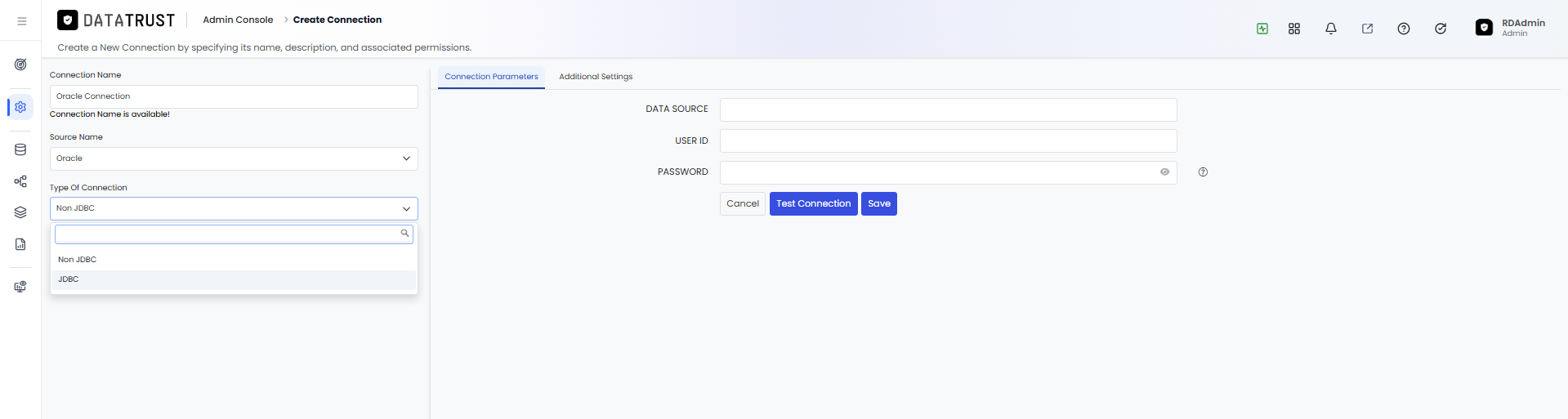Collapse the Type Of Connection dropdown

tap(234, 208)
